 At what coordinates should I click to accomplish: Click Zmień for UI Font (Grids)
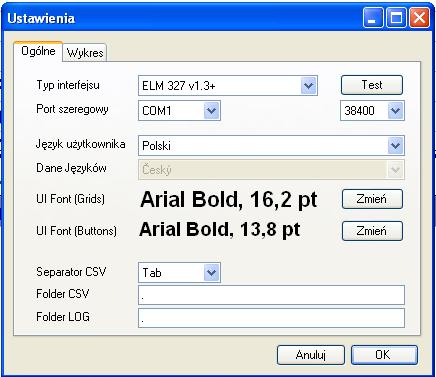point(372,199)
